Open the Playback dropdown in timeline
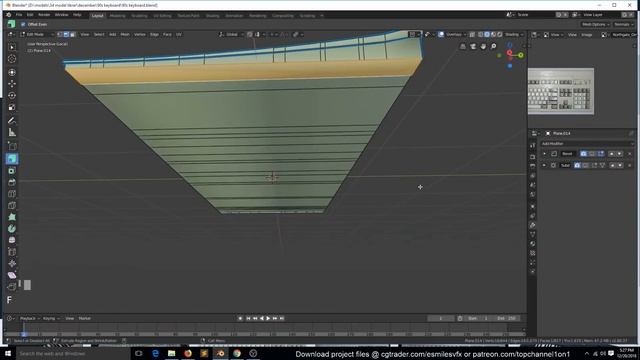Screen dimensions: 640x360 point(29,318)
